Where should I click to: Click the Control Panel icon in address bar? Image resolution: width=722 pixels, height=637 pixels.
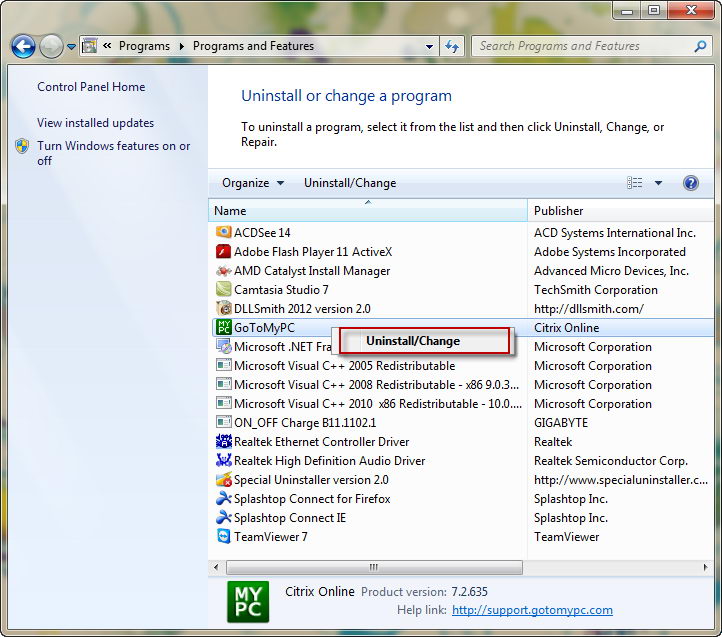(89, 46)
